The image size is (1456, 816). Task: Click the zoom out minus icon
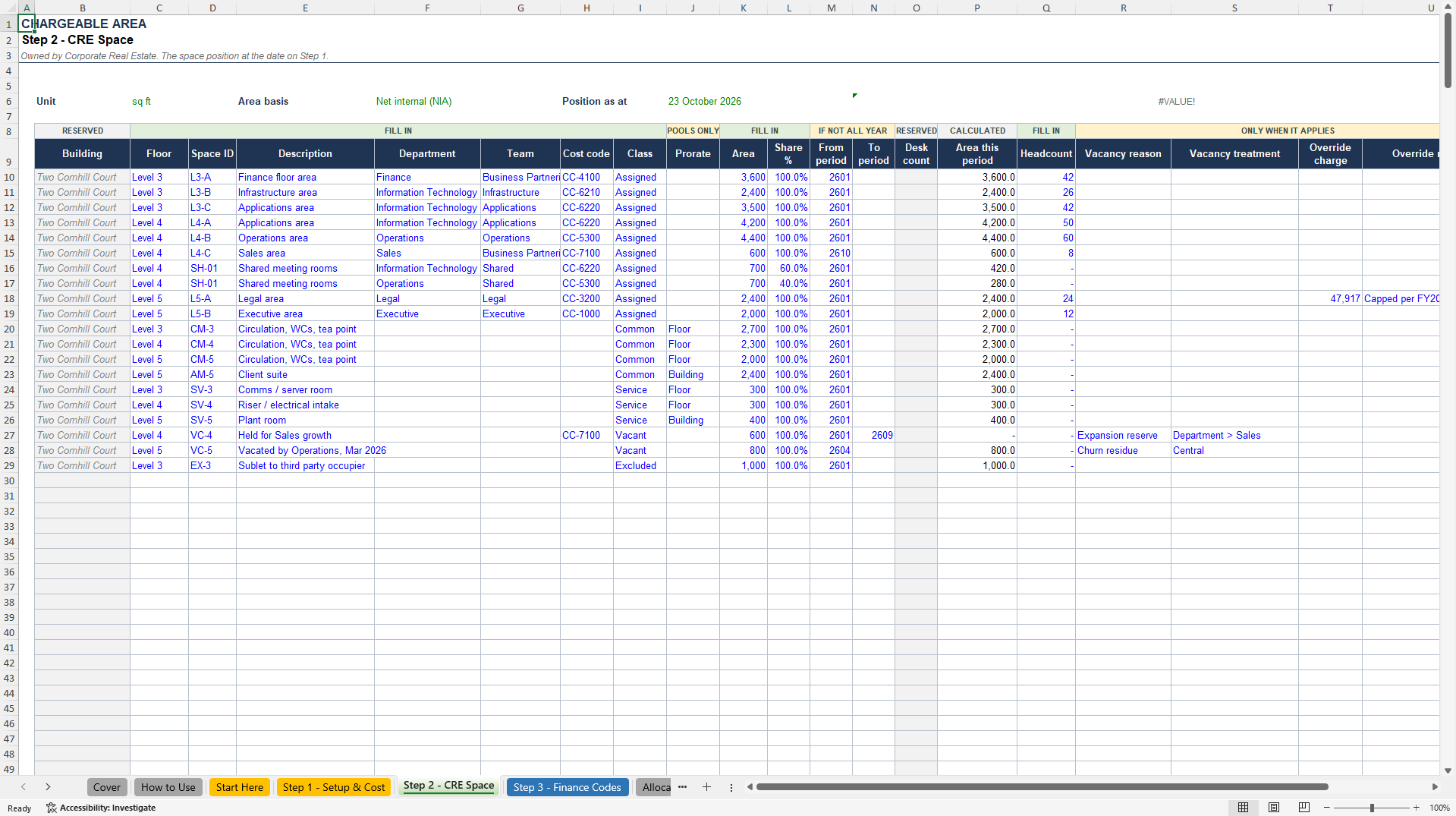click(1326, 808)
